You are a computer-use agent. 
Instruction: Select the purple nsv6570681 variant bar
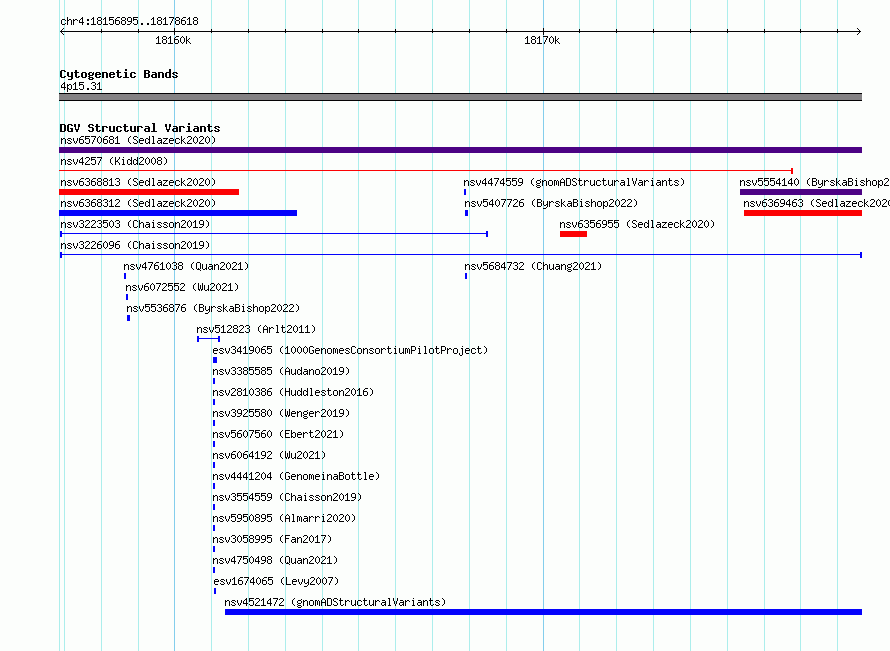pyautogui.click(x=460, y=150)
